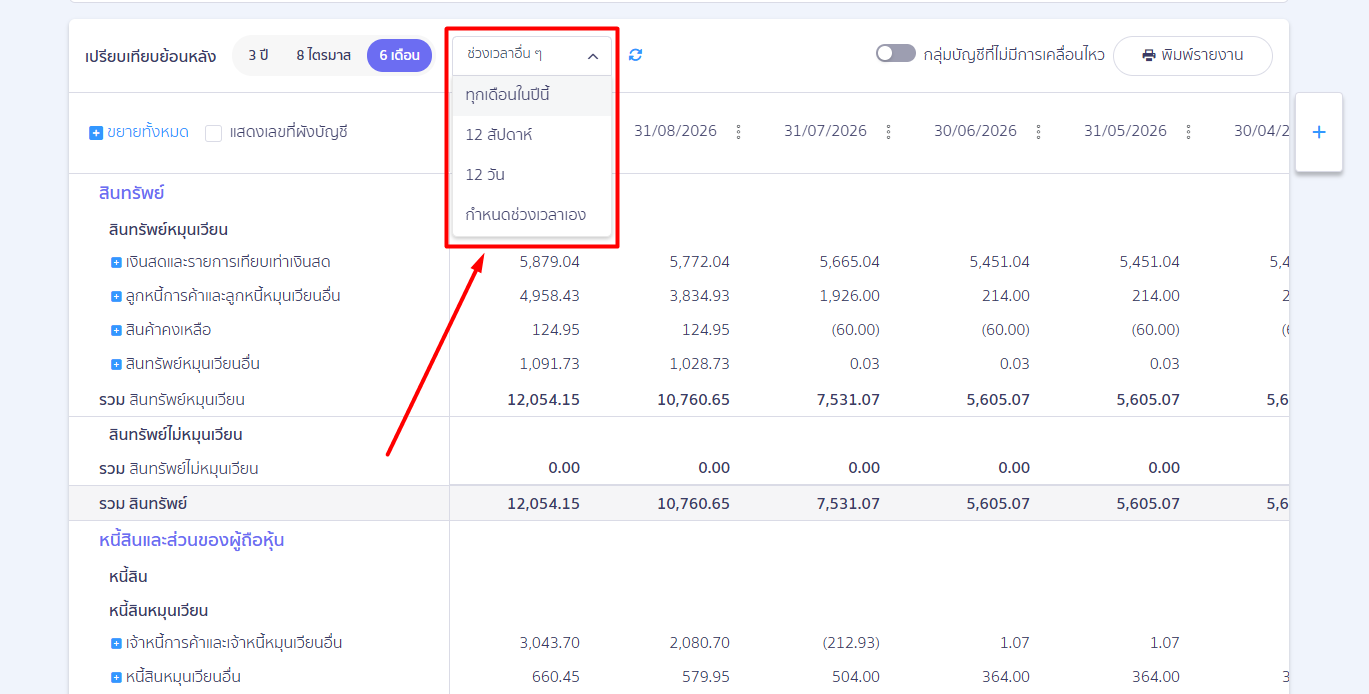Click the 5,879.04 cash value
This screenshot has height=694, width=1369.
(550, 262)
